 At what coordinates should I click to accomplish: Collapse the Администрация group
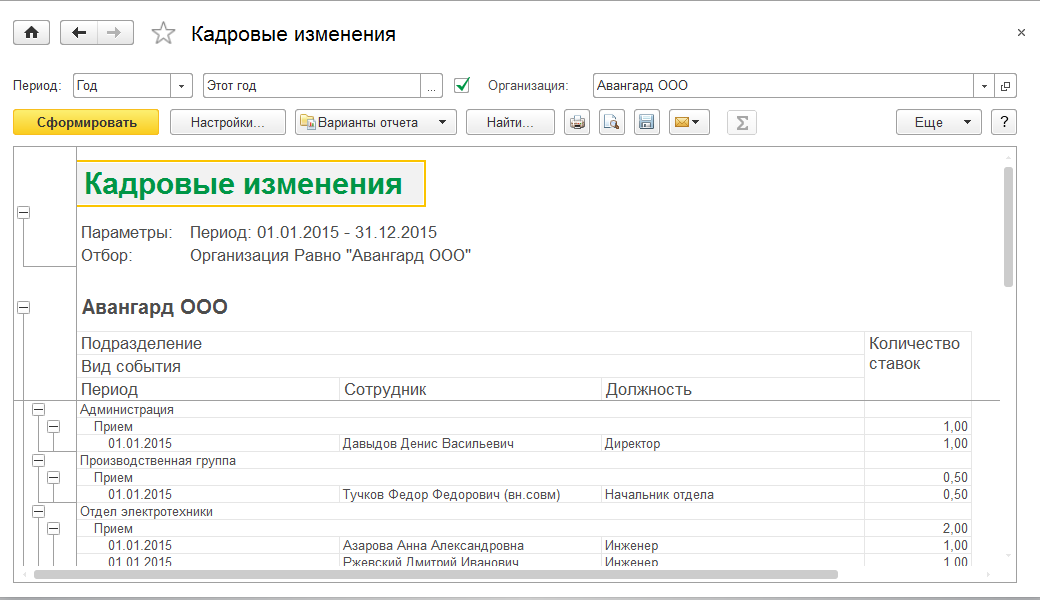tap(39, 409)
